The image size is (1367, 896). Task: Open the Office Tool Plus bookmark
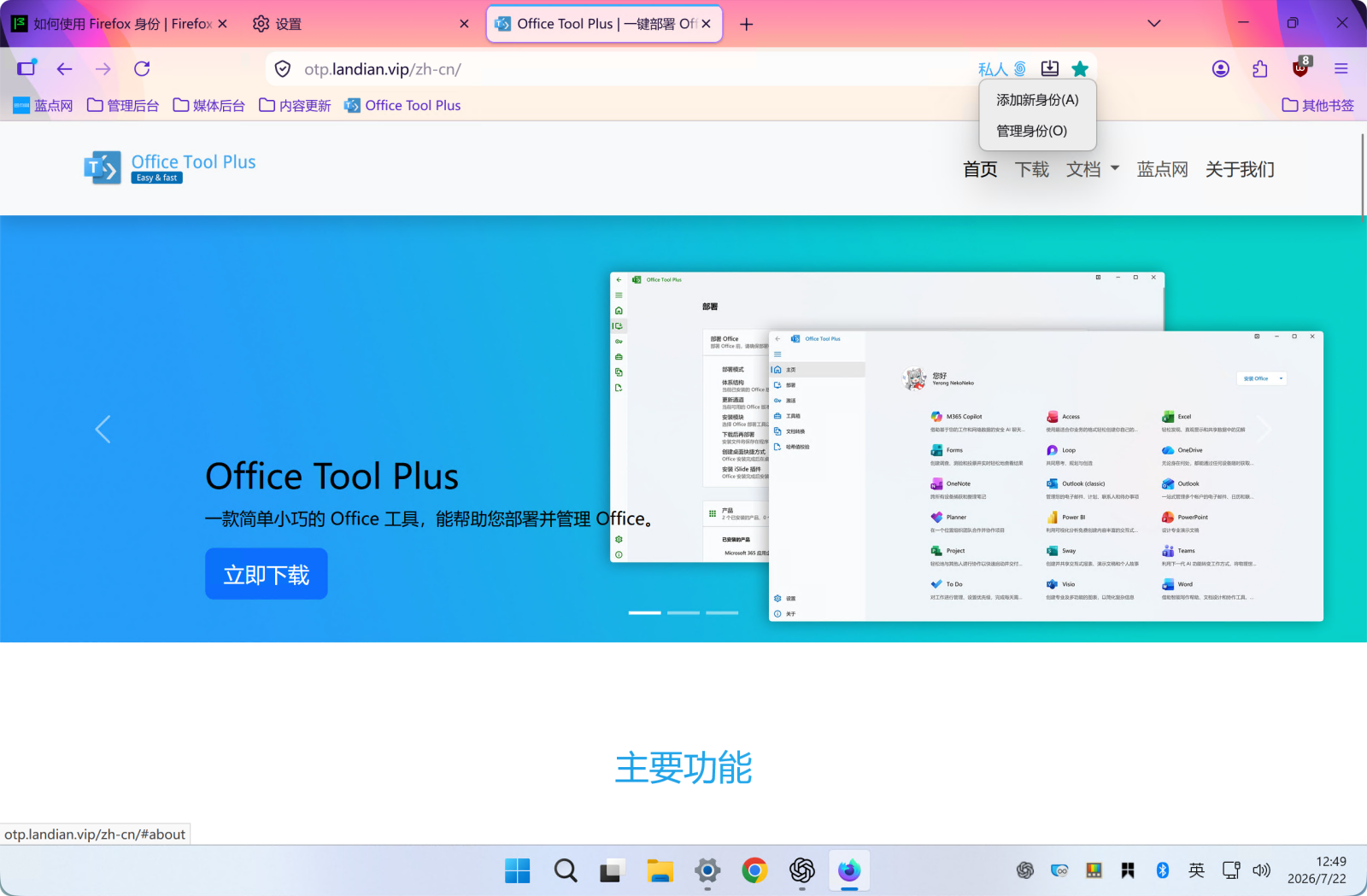[x=402, y=105]
